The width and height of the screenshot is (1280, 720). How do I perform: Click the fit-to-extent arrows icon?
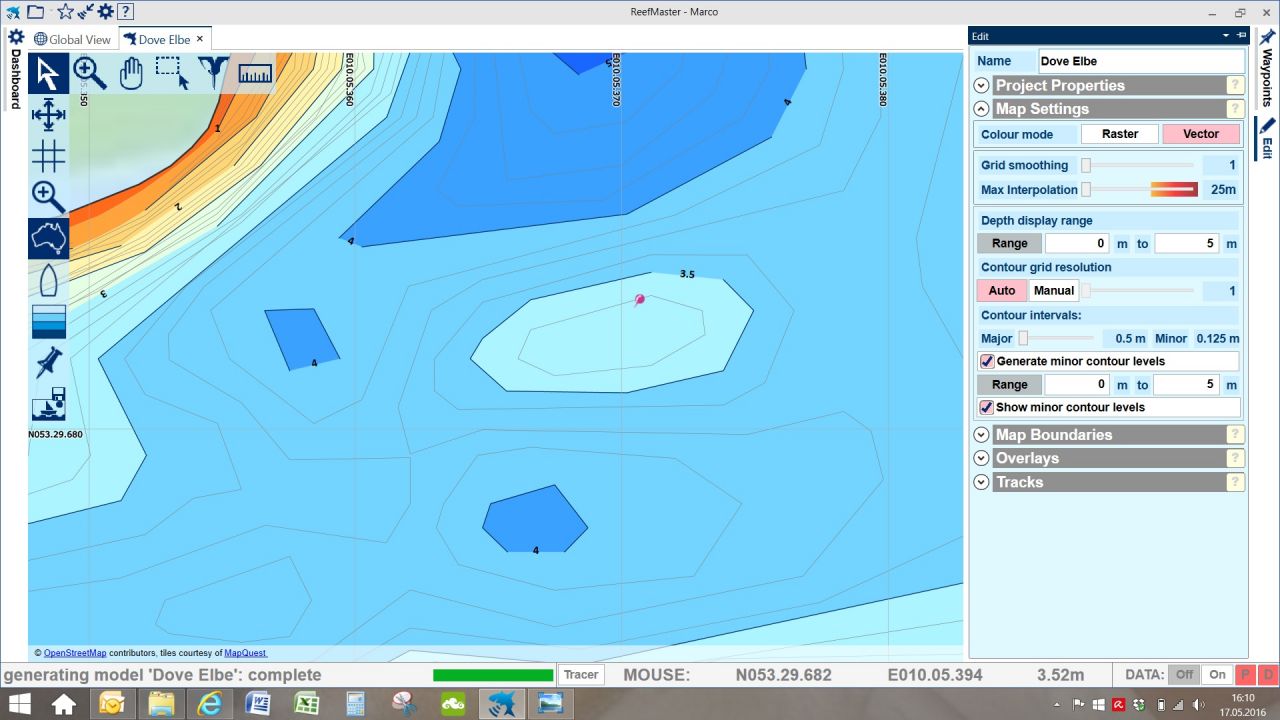point(48,115)
